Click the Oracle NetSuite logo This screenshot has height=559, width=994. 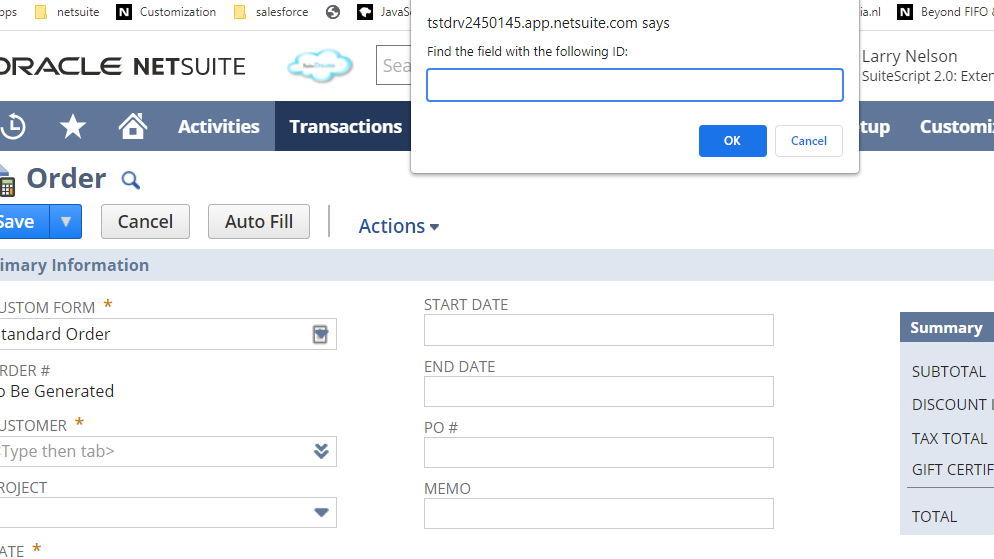[x=122, y=66]
